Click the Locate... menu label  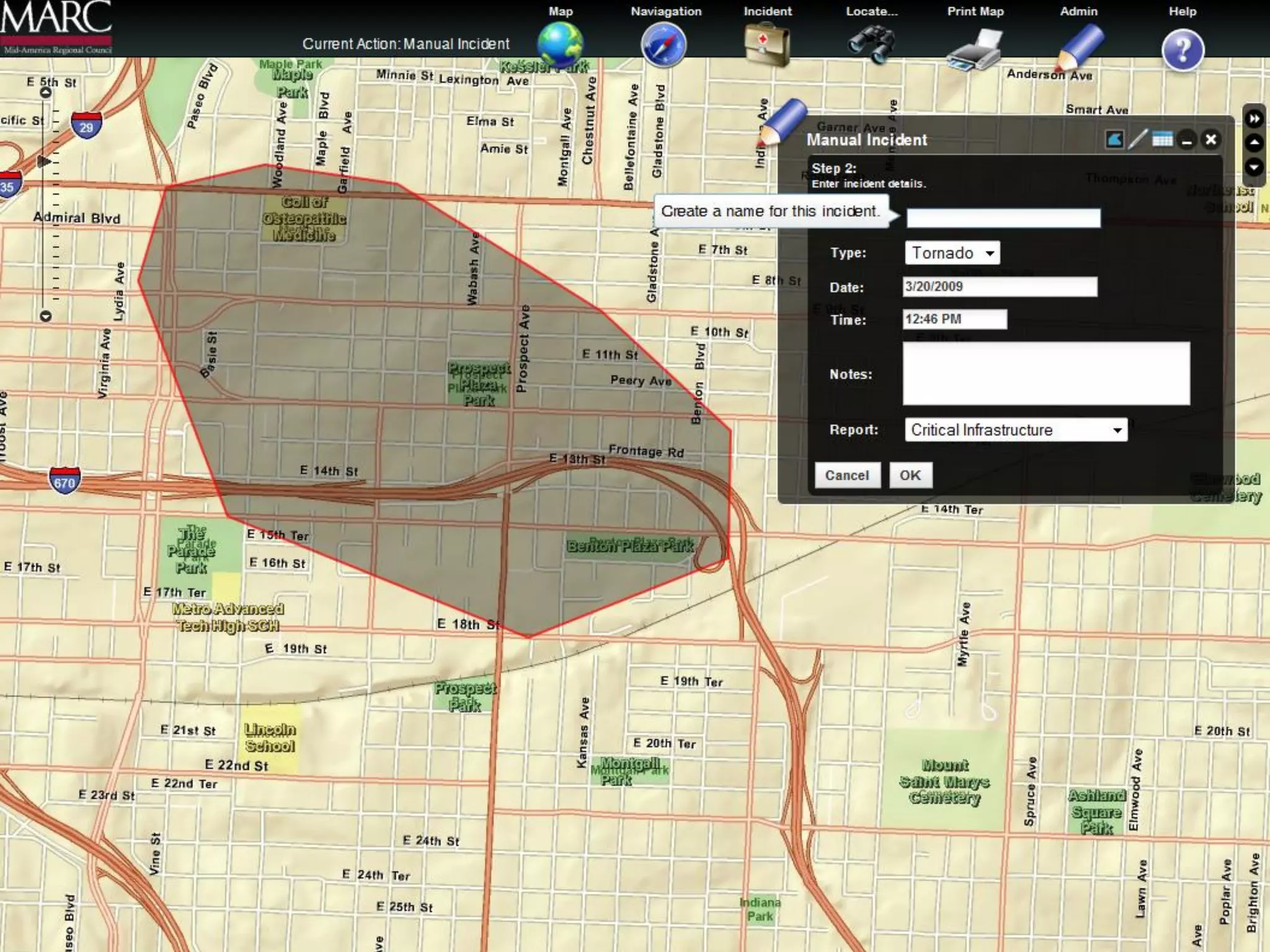coord(872,11)
